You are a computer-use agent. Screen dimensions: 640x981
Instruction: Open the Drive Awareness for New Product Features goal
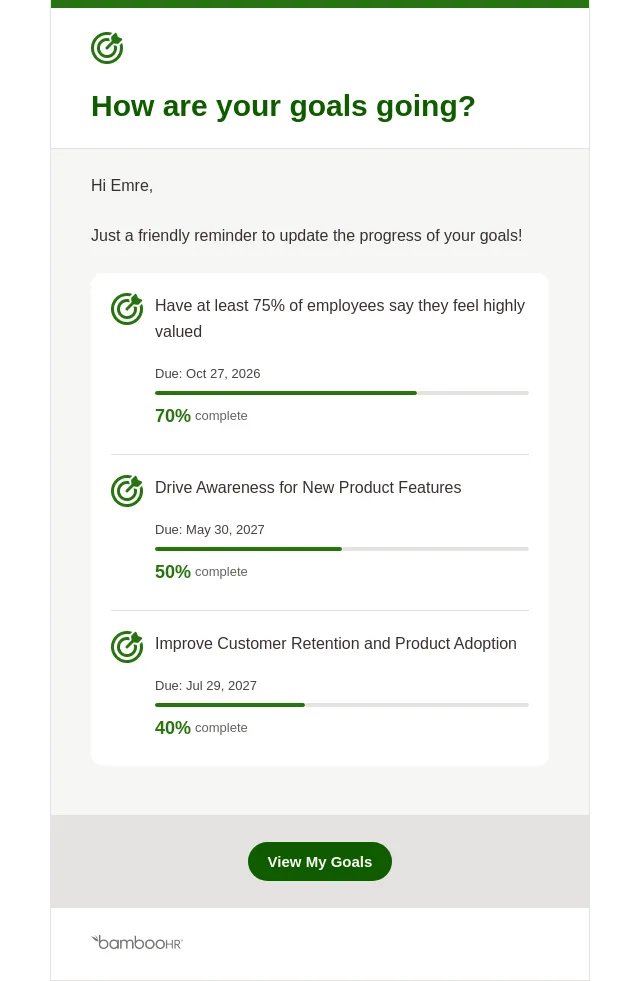[x=308, y=487]
